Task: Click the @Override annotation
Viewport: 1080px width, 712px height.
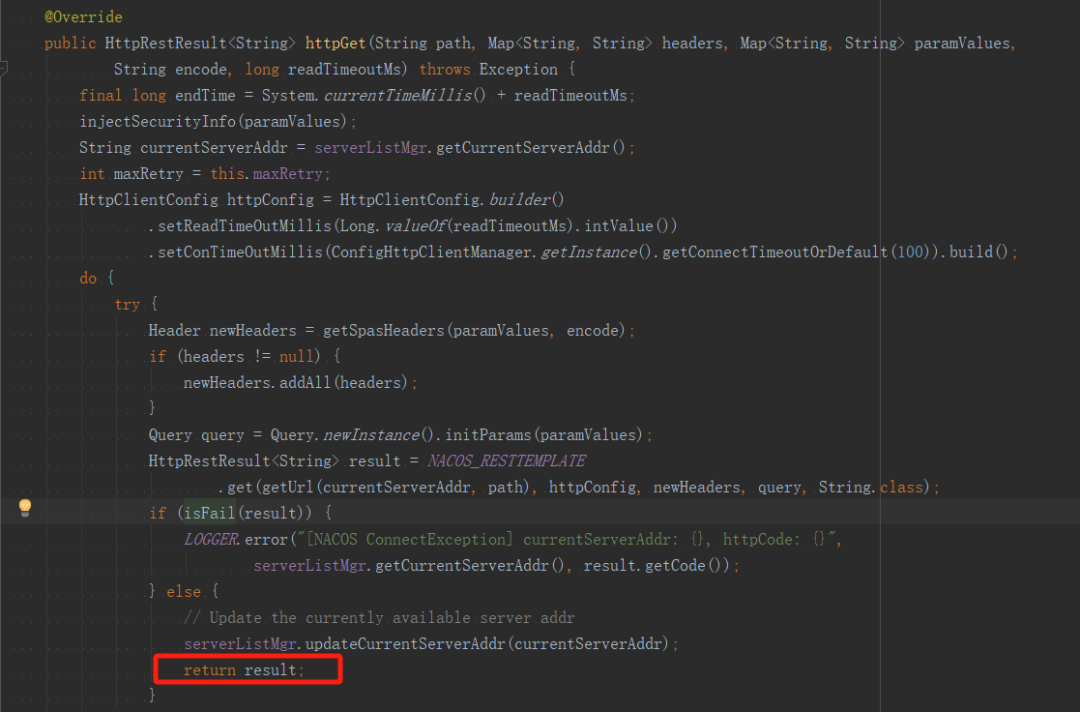Action: coord(83,17)
